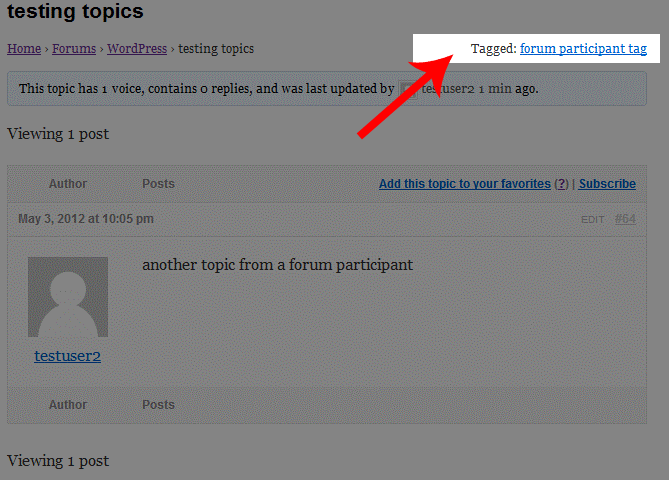Click 'testing topics' in the breadcrumb trail
Screen dimensions: 669x480
click(216, 48)
